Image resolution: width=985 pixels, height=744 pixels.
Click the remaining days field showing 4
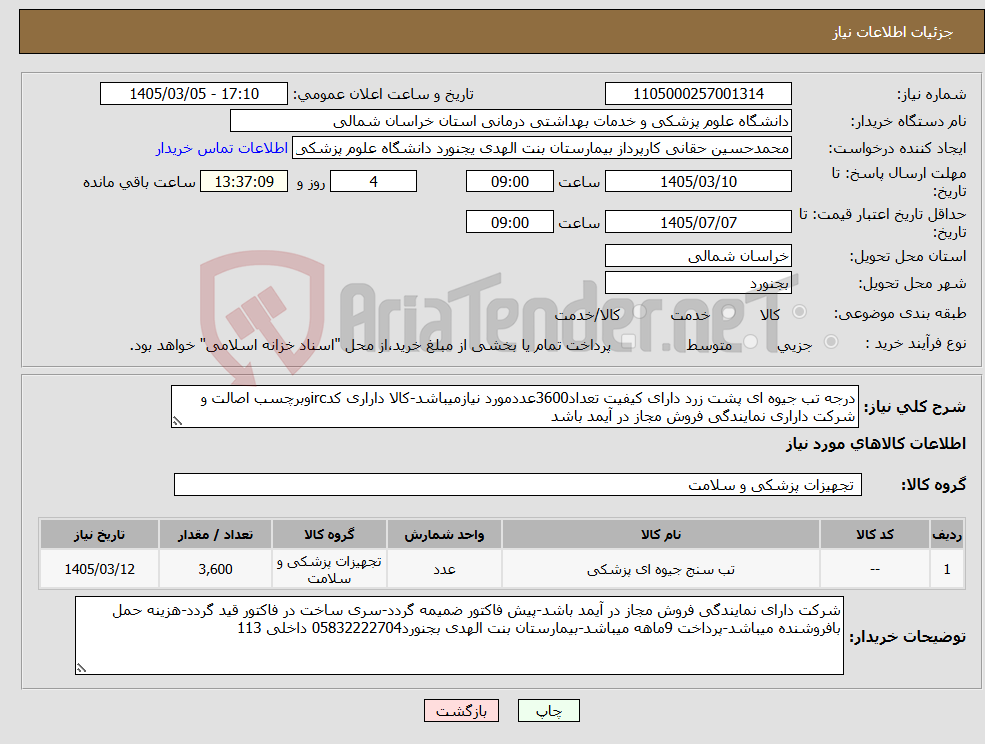pos(373,182)
